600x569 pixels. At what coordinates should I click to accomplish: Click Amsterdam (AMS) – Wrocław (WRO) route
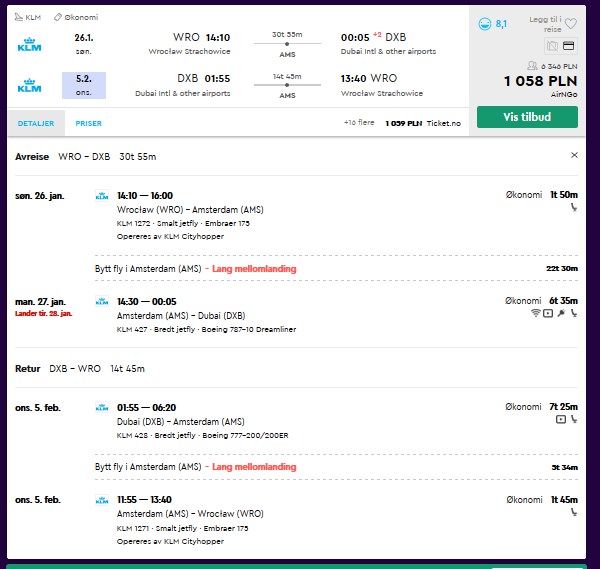click(x=190, y=514)
